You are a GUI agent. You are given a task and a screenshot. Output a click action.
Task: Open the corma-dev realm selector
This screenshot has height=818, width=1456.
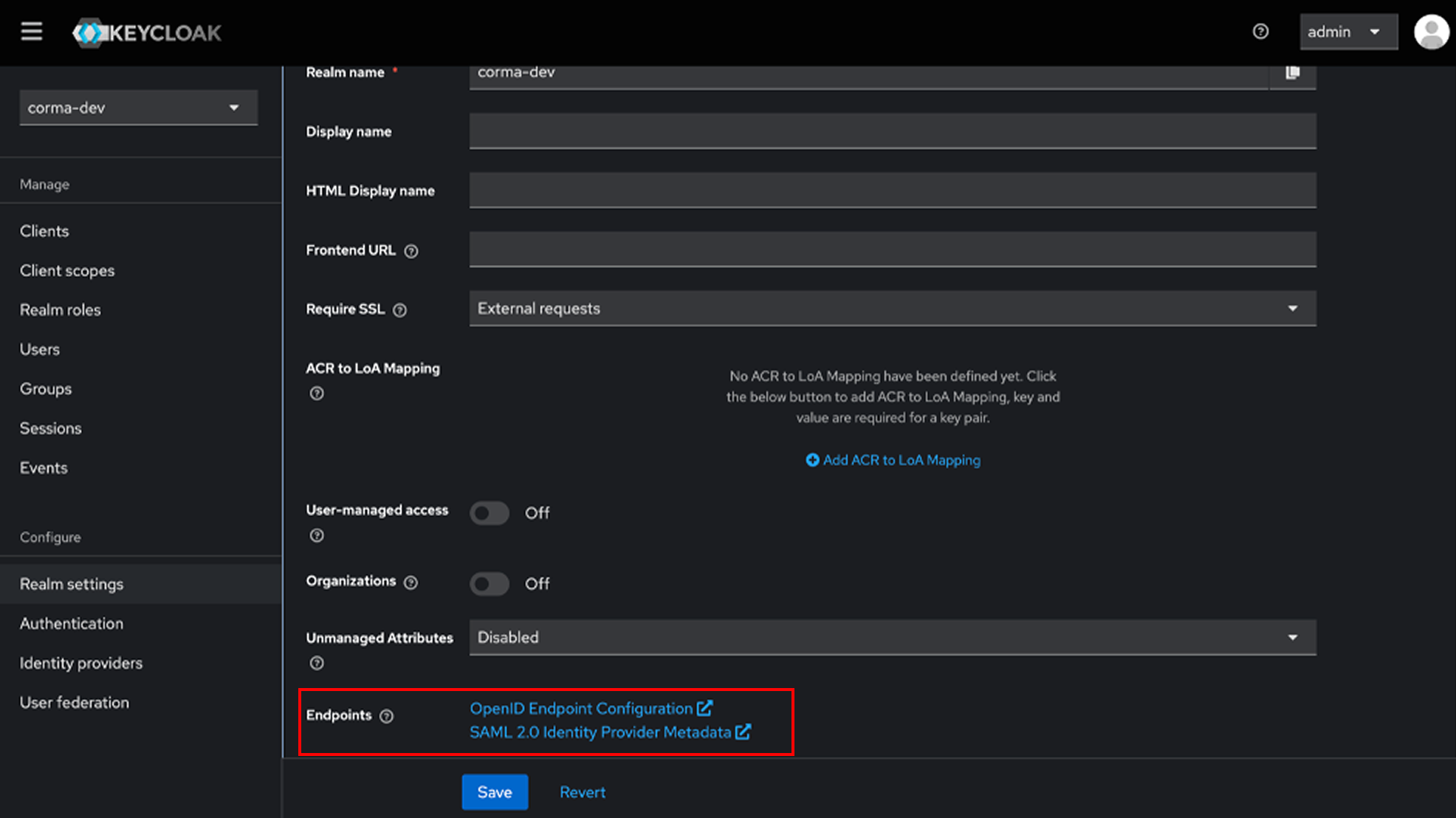pyautogui.click(x=139, y=108)
